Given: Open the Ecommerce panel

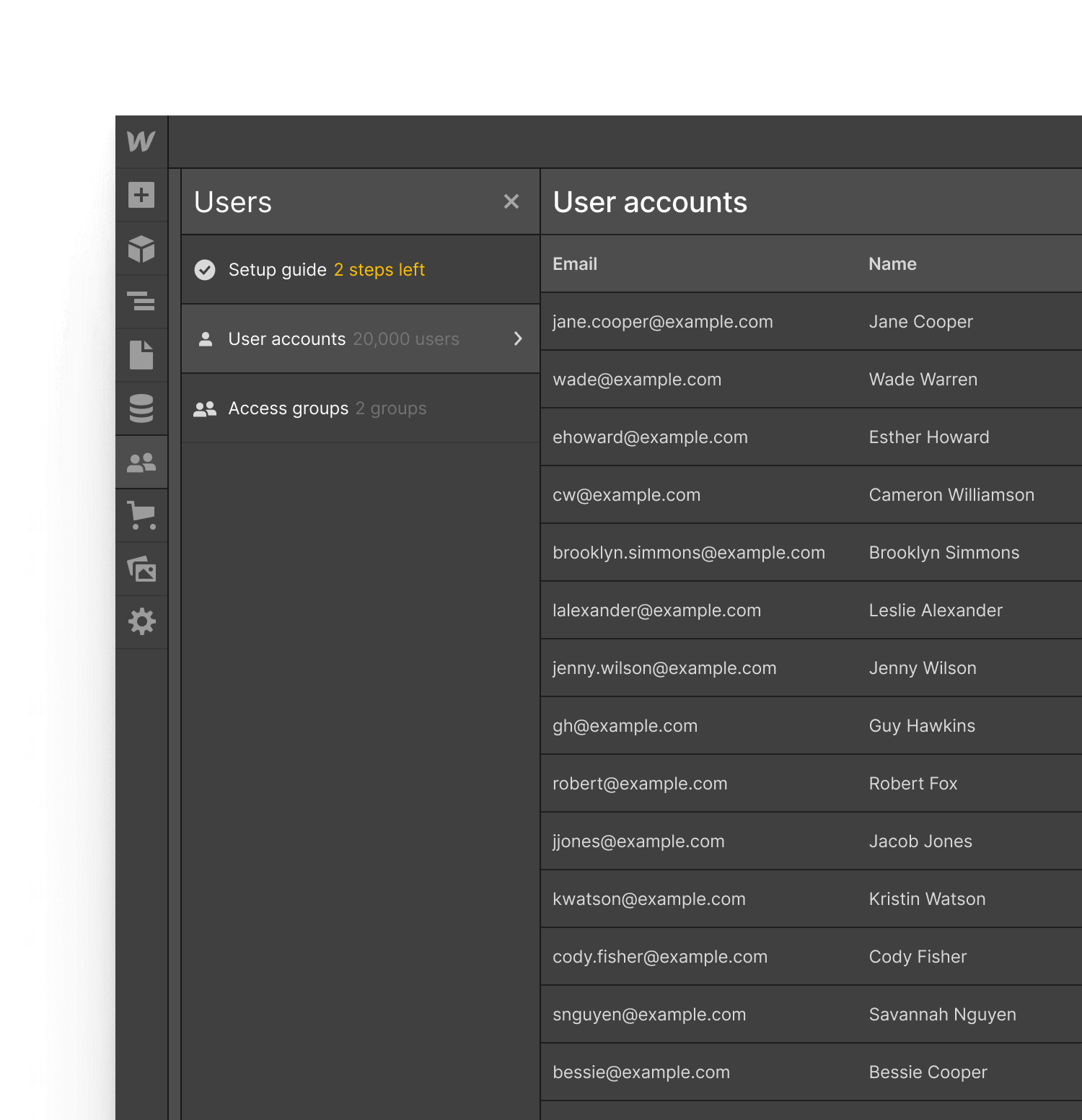Looking at the screenshot, I should [142, 516].
